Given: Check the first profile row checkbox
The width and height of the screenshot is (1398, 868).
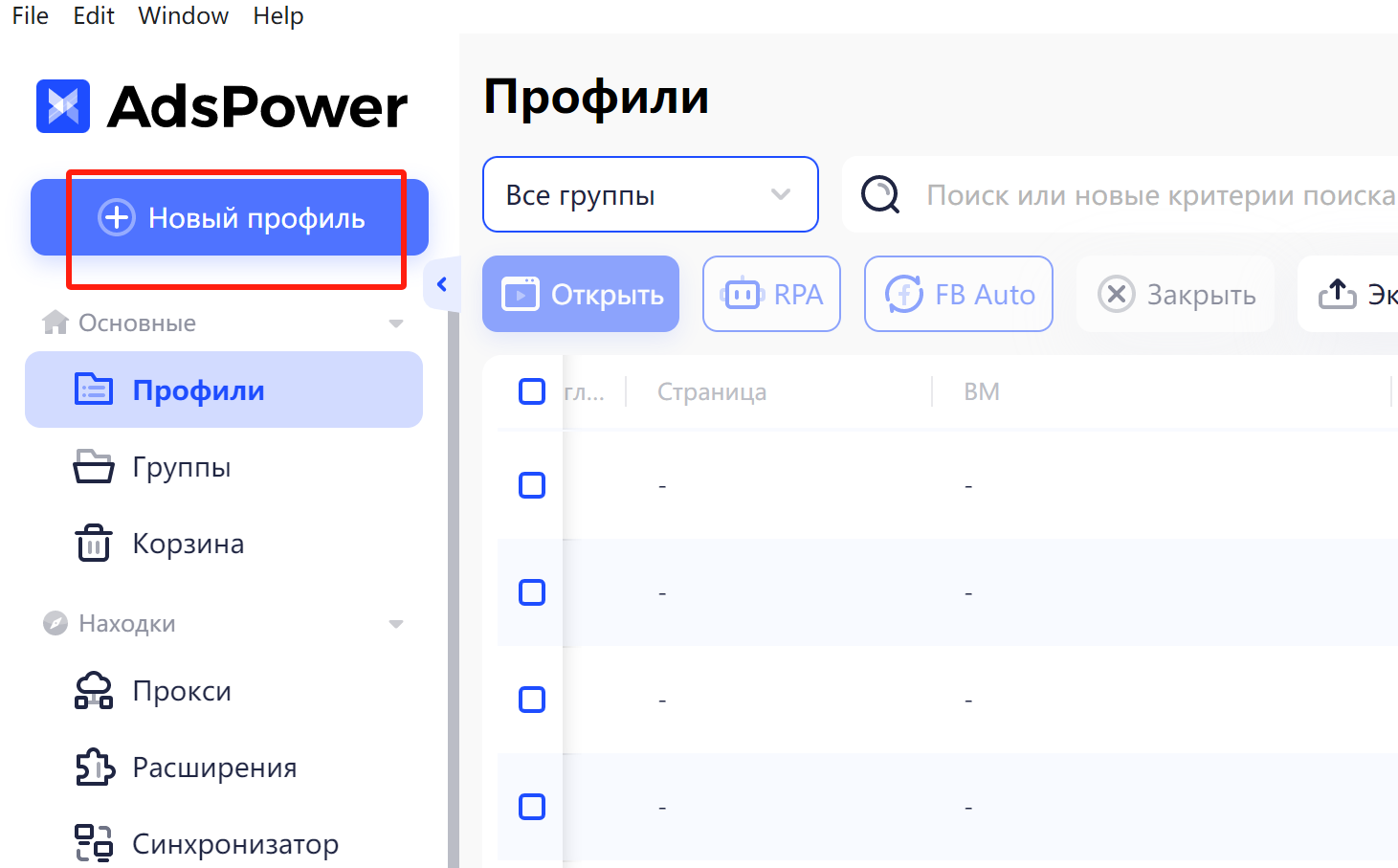Looking at the screenshot, I should pyautogui.click(x=532, y=485).
